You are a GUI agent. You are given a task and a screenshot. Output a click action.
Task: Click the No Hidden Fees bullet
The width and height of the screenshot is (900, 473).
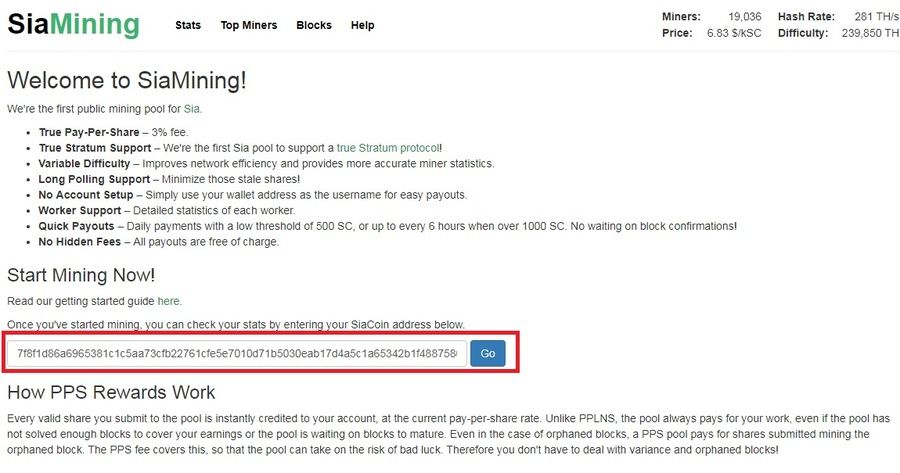coord(158,242)
